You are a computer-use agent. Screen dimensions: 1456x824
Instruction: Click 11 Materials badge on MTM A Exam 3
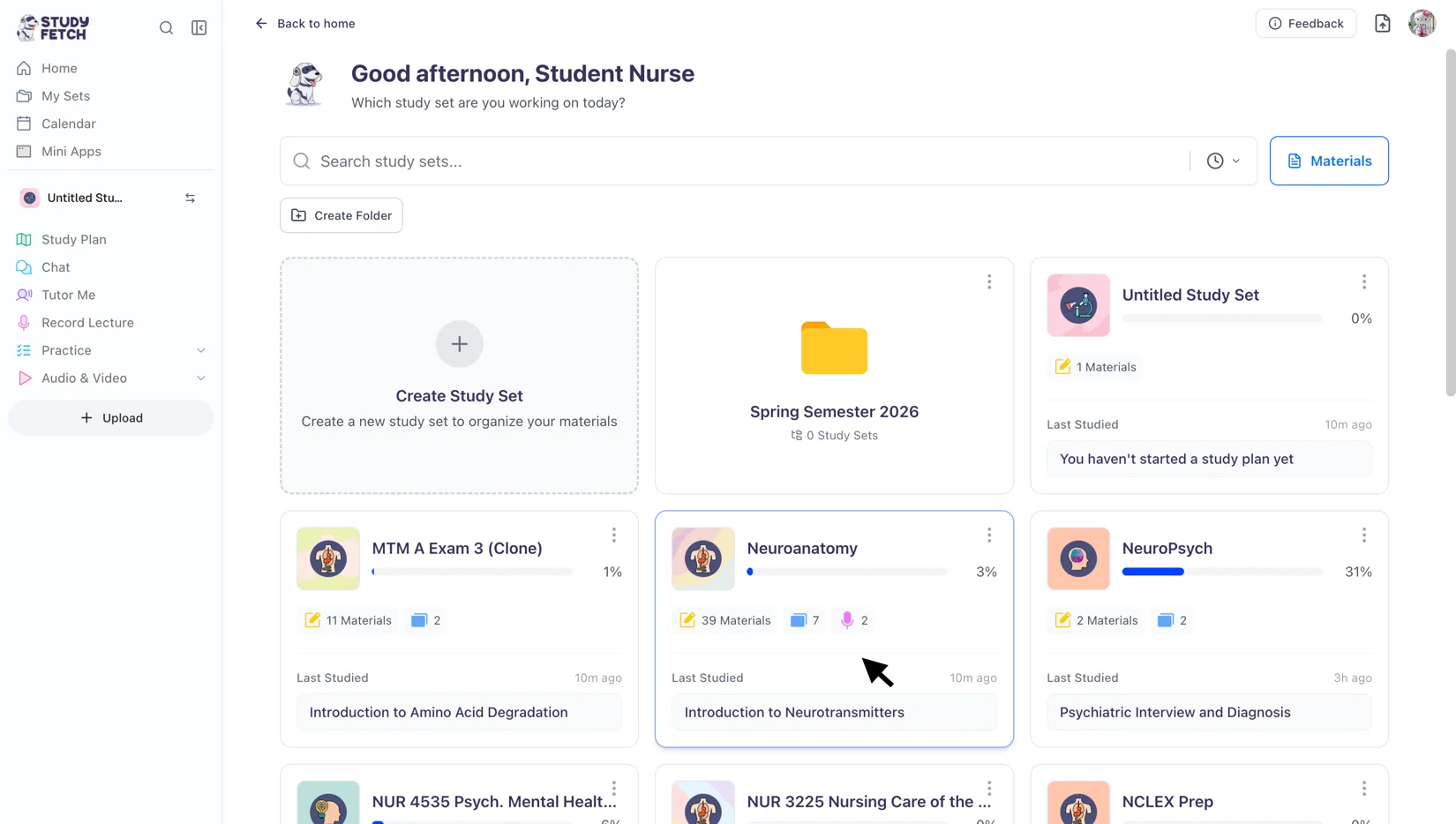click(348, 621)
